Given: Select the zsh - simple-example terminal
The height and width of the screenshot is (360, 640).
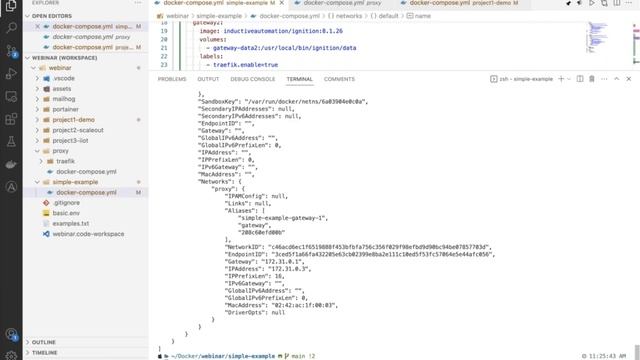Looking at the screenshot, I should click(522, 79).
